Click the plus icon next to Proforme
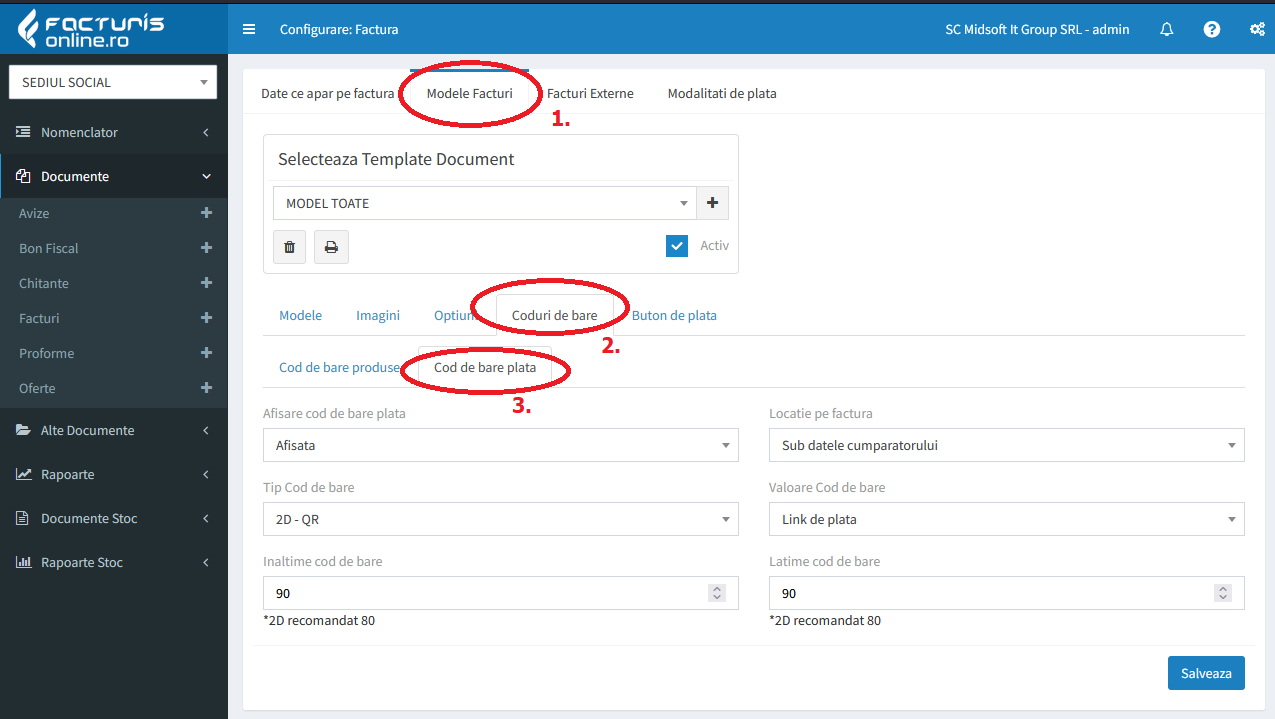Image resolution: width=1275 pixels, height=719 pixels. click(x=206, y=353)
